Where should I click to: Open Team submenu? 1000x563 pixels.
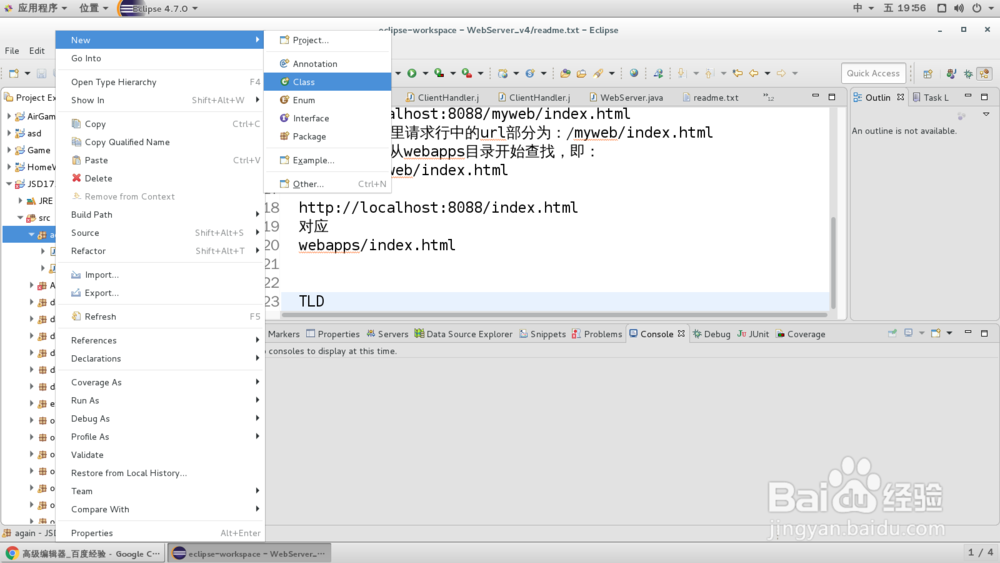pos(159,491)
